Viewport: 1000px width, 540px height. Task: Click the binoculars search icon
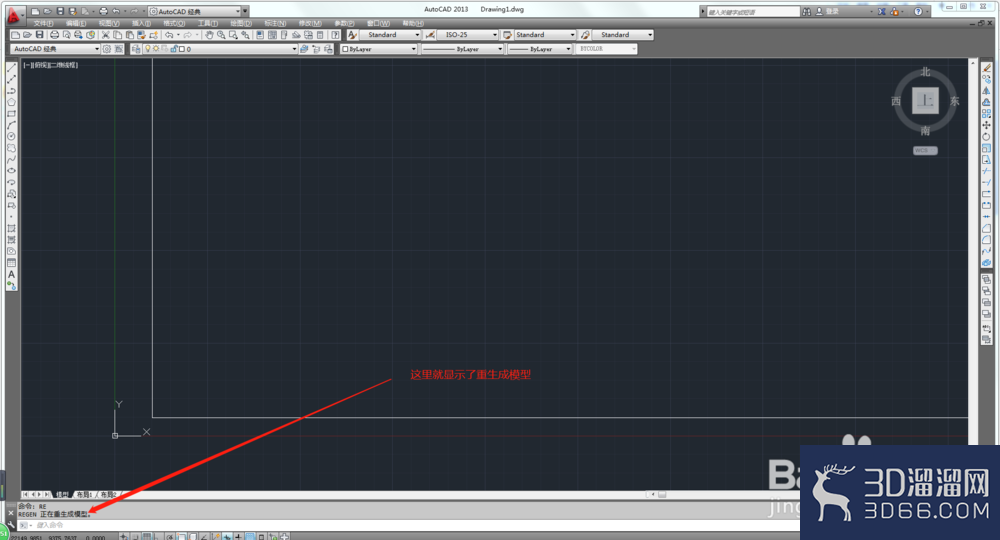point(807,11)
